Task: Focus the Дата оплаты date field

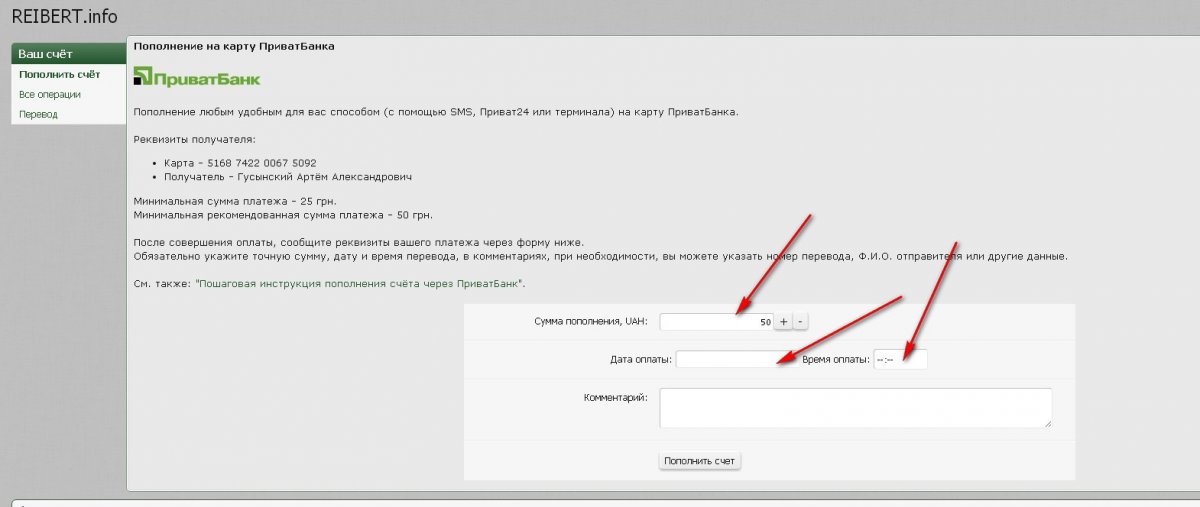Action: click(x=733, y=359)
